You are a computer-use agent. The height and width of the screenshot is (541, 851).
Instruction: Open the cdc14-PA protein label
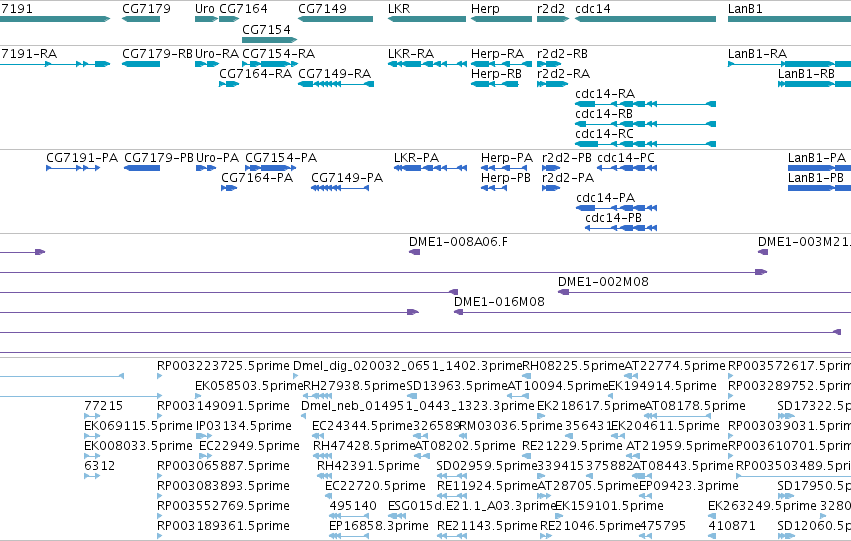click(x=606, y=198)
